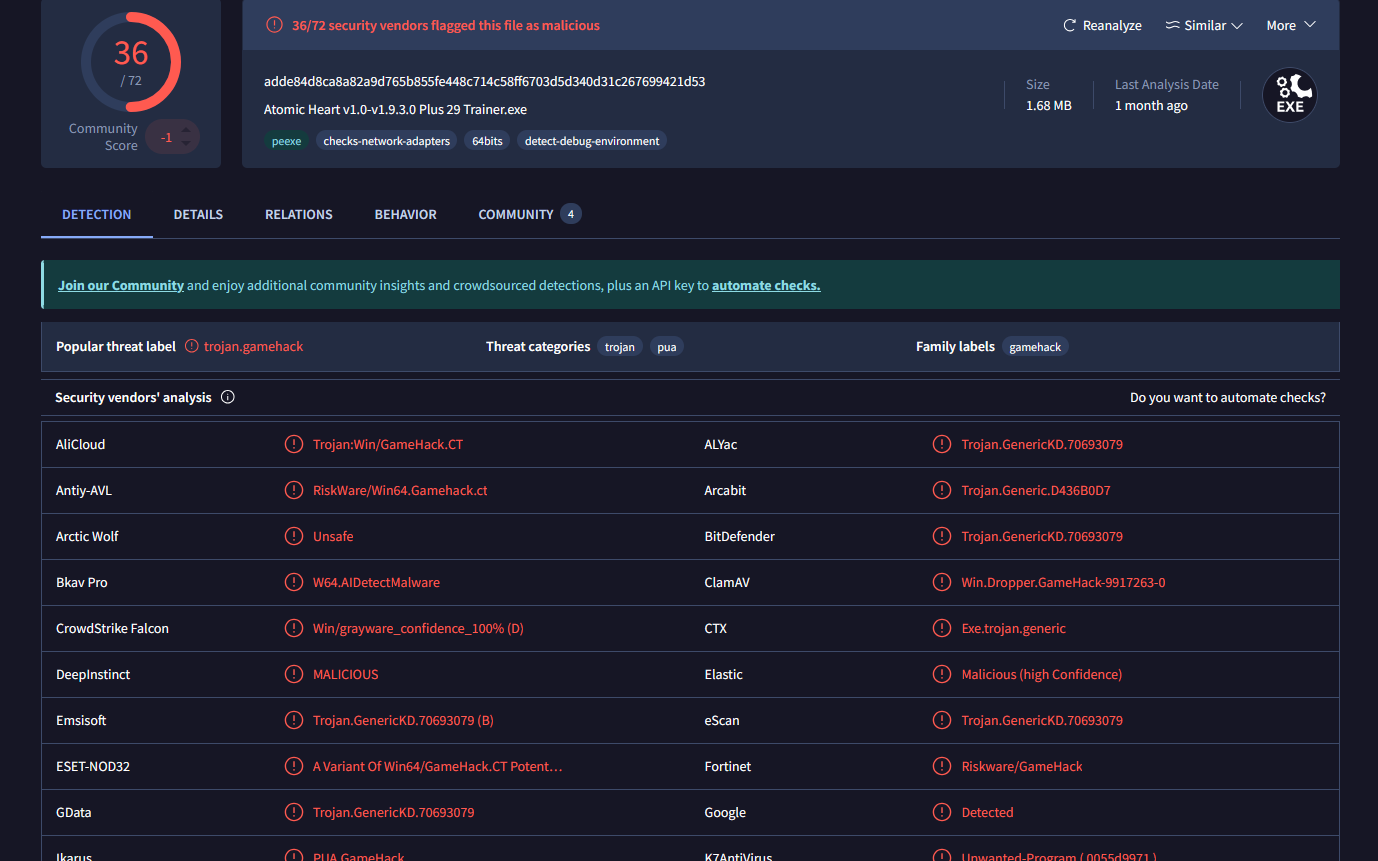
Task: Click the info icon beside Security vendors' analysis
Action: (228, 398)
